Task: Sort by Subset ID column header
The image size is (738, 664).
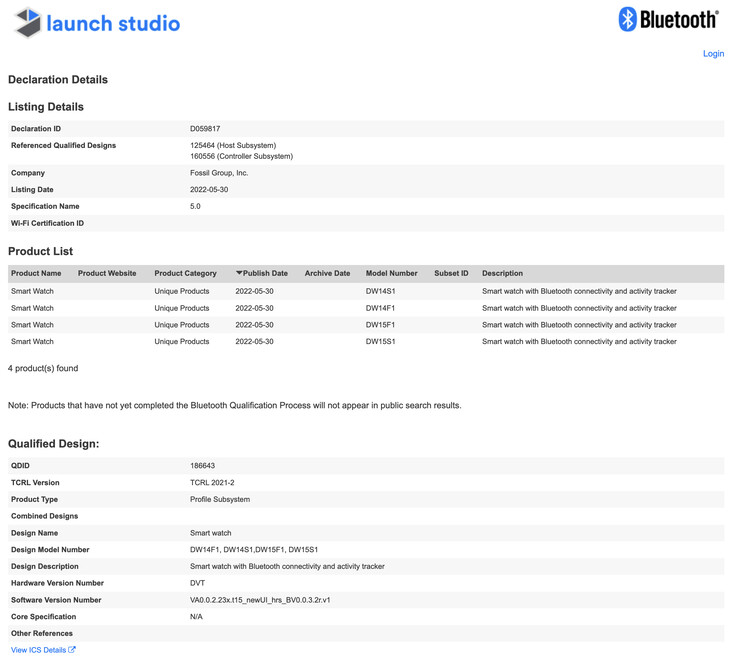Action: pos(451,273)
